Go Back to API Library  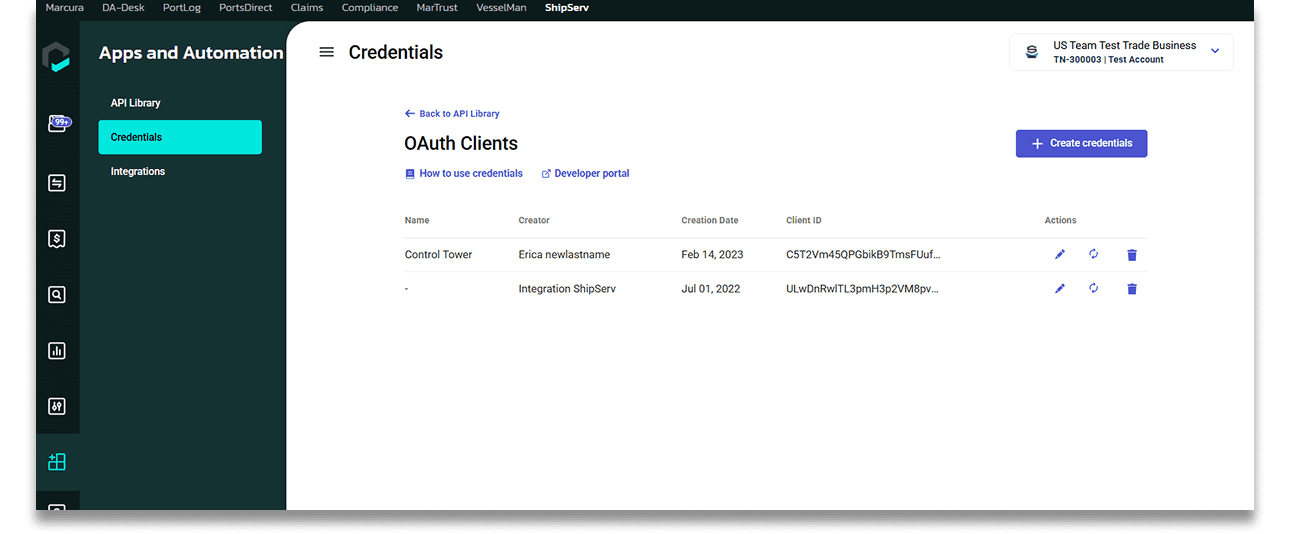pyautogui.click(x=452, y=114)
